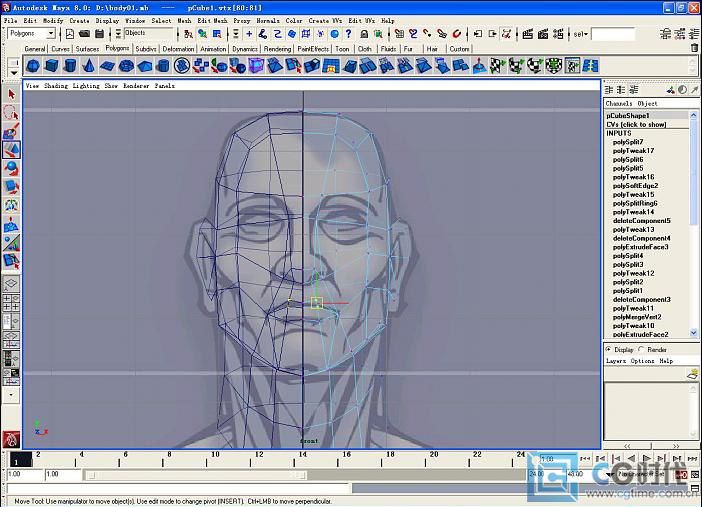This screenshot has width=702, height=507.
Task: Go to start of playback range
Action: coord(585,459)
